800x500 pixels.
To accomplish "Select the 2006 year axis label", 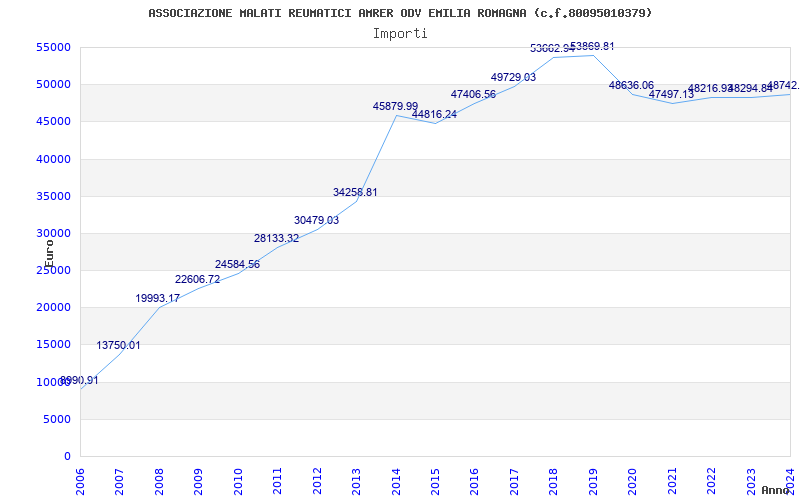I will [x=80, y=481].
